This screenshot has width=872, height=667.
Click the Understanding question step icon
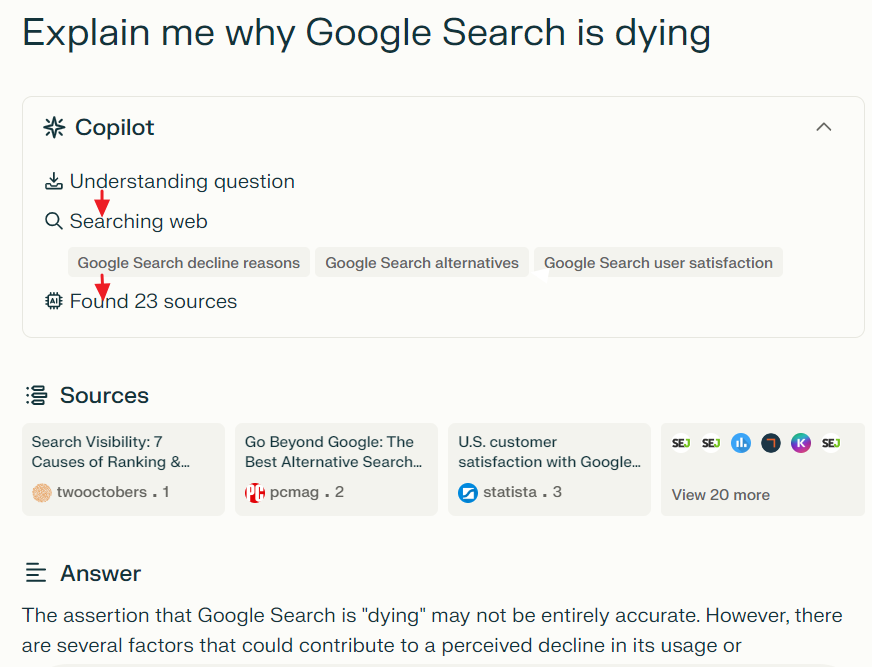[x=53, y=181]
